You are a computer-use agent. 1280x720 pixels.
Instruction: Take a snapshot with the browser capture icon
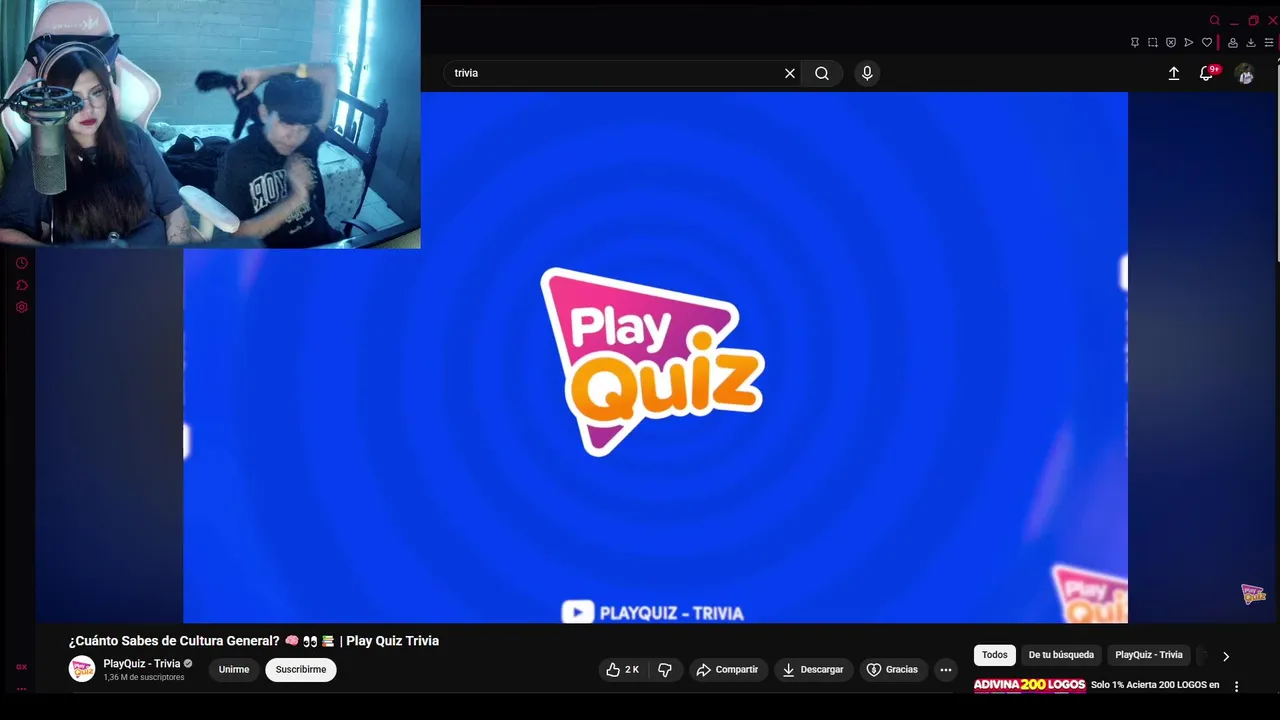click(x=1153, y=43)
